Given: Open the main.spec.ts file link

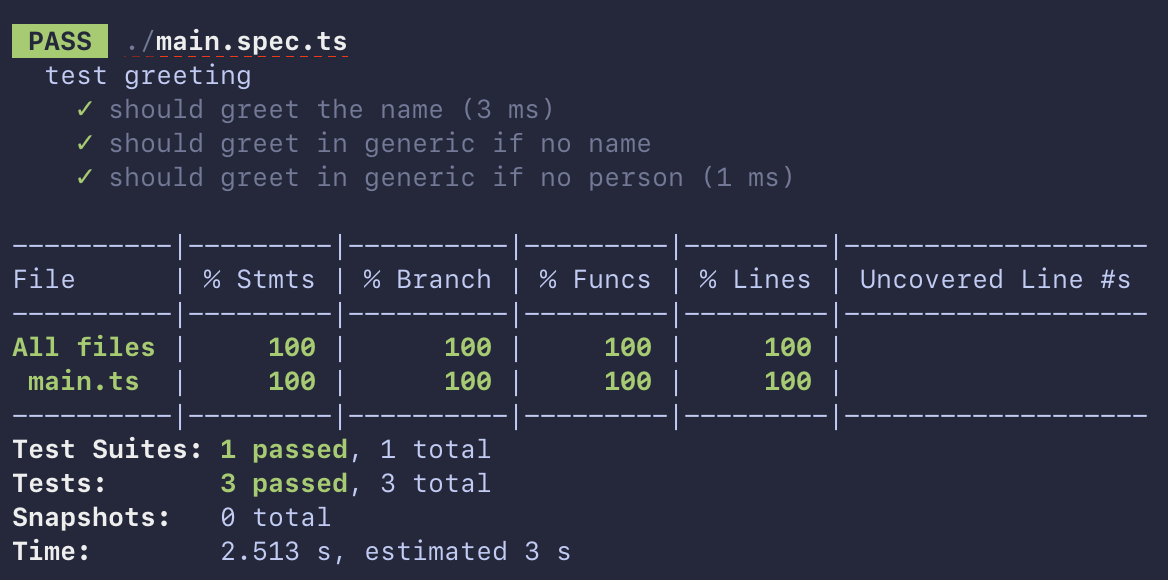Looking at the screenshot, I should click(x=236, y=42).
